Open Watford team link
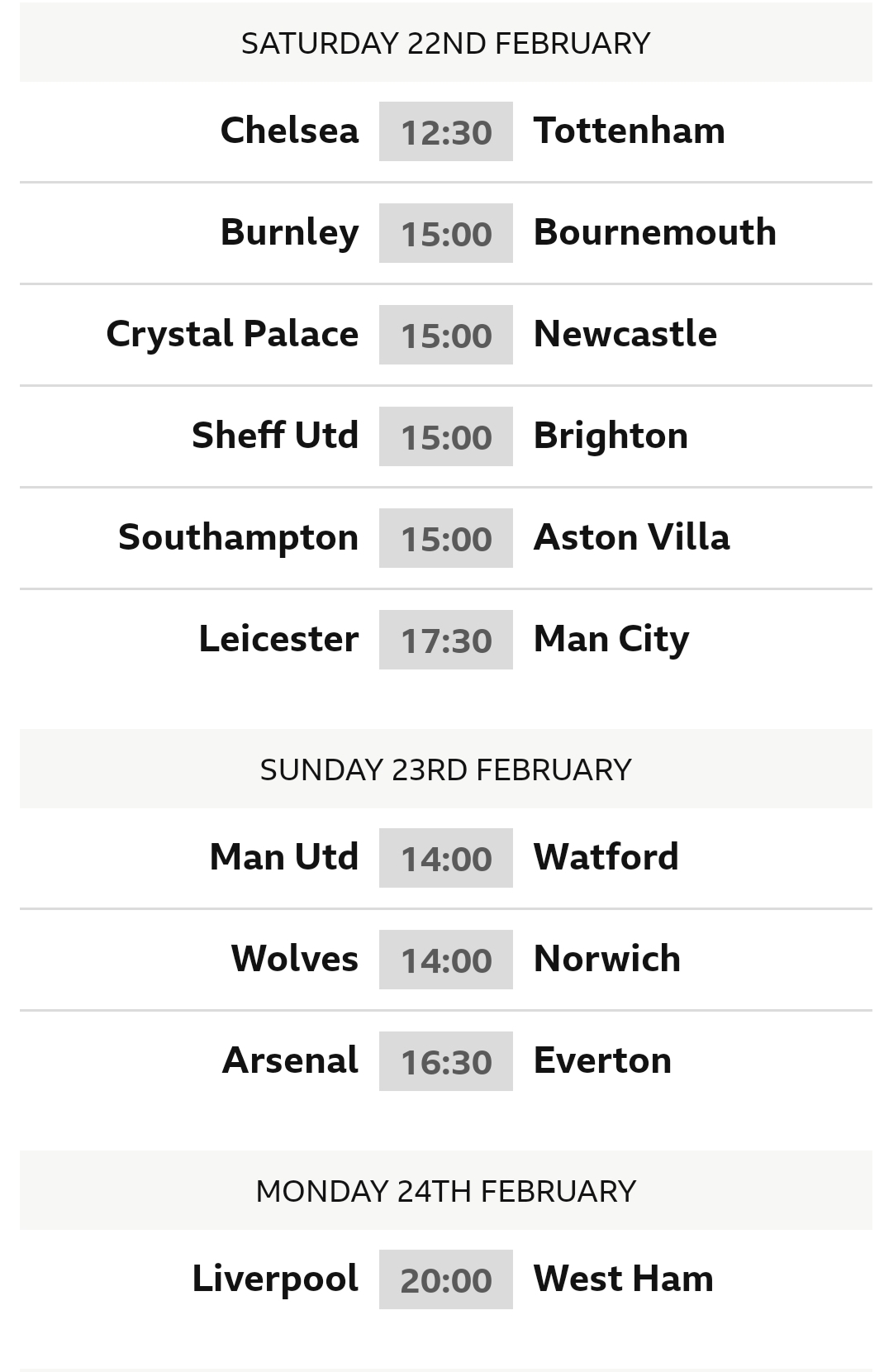The width and height of the screenshot is (884, 1372). 606,857
